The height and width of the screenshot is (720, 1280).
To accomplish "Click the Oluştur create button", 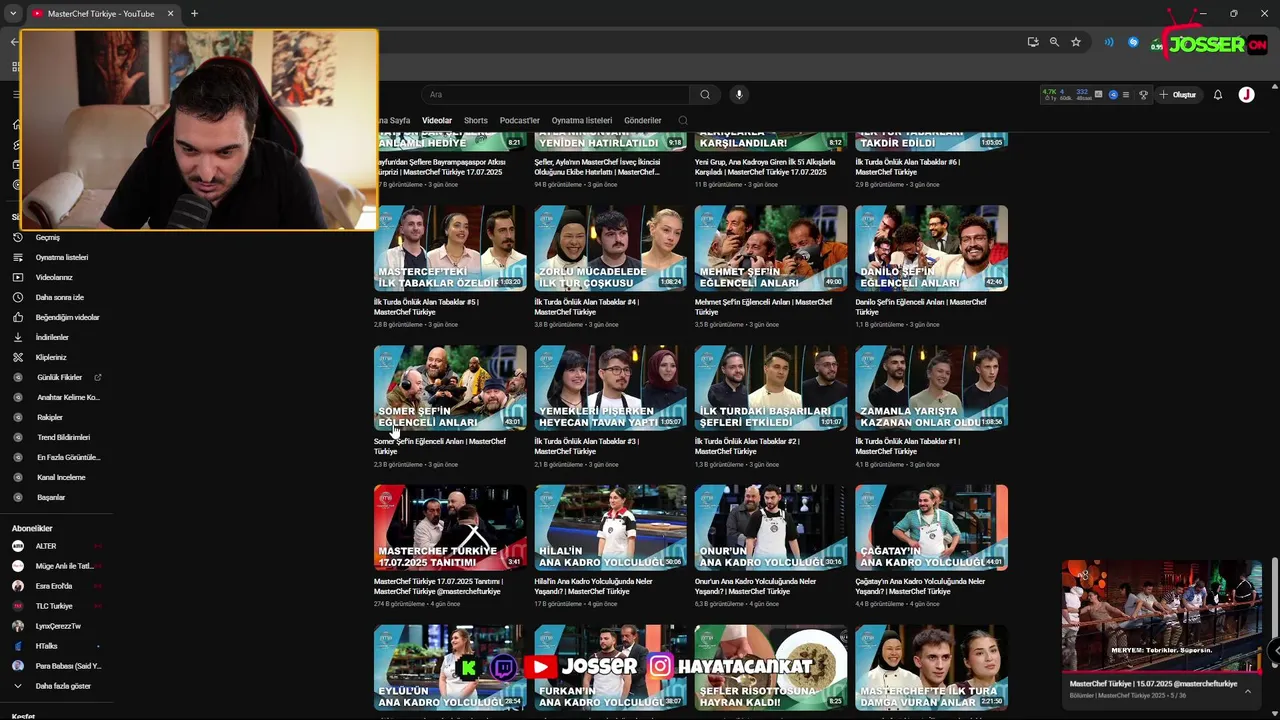I will click(x=1178, y=95).
